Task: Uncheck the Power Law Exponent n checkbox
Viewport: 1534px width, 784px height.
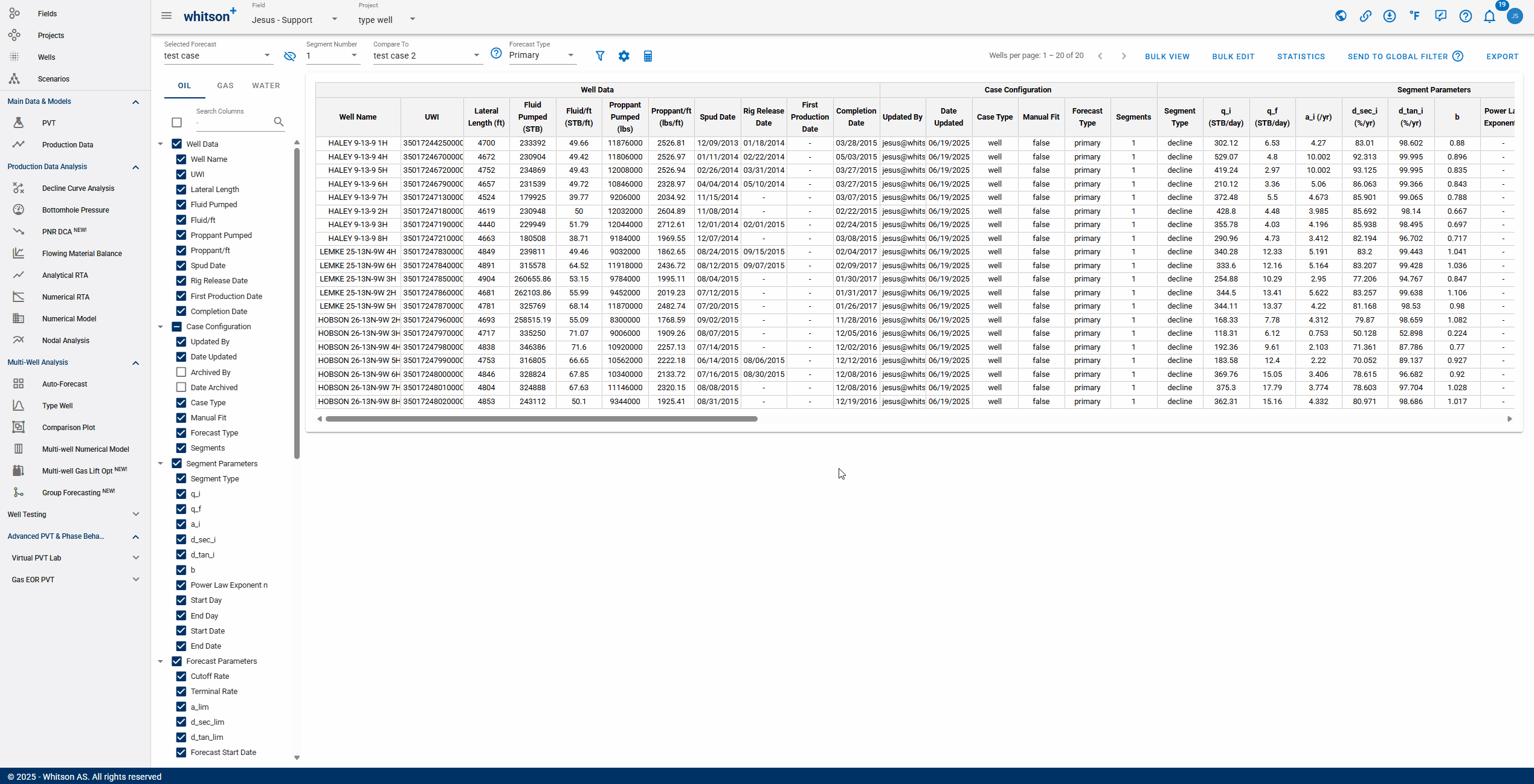Action: coord(181,585)
